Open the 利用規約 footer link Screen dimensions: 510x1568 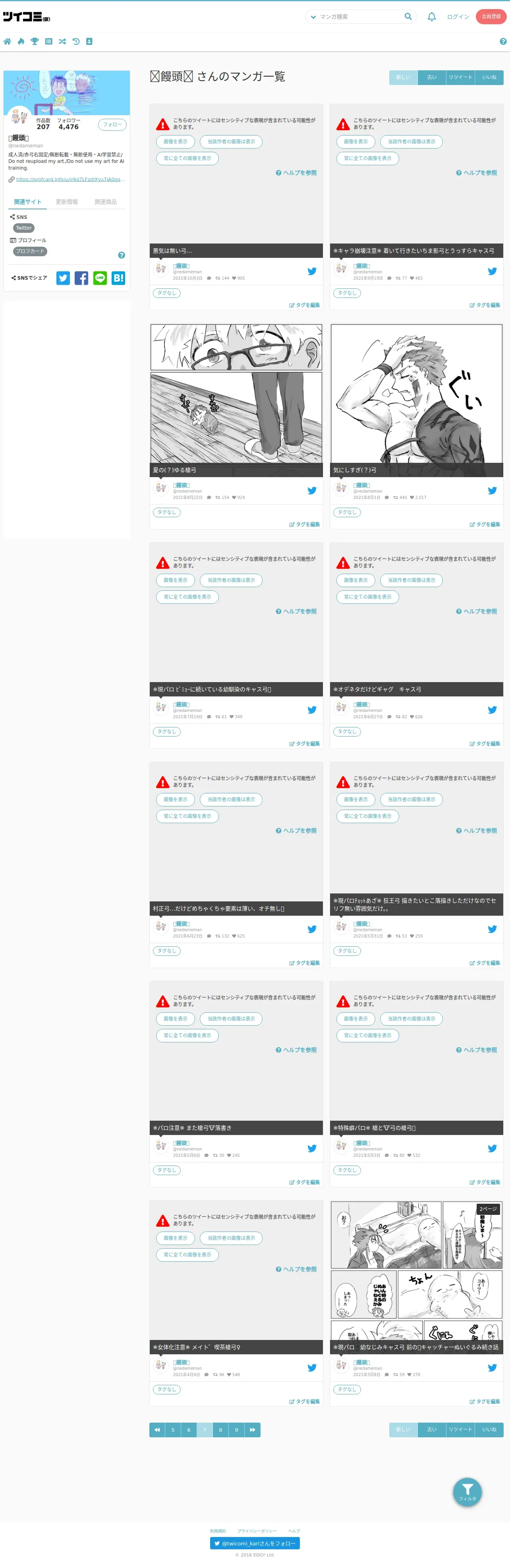218,1531
